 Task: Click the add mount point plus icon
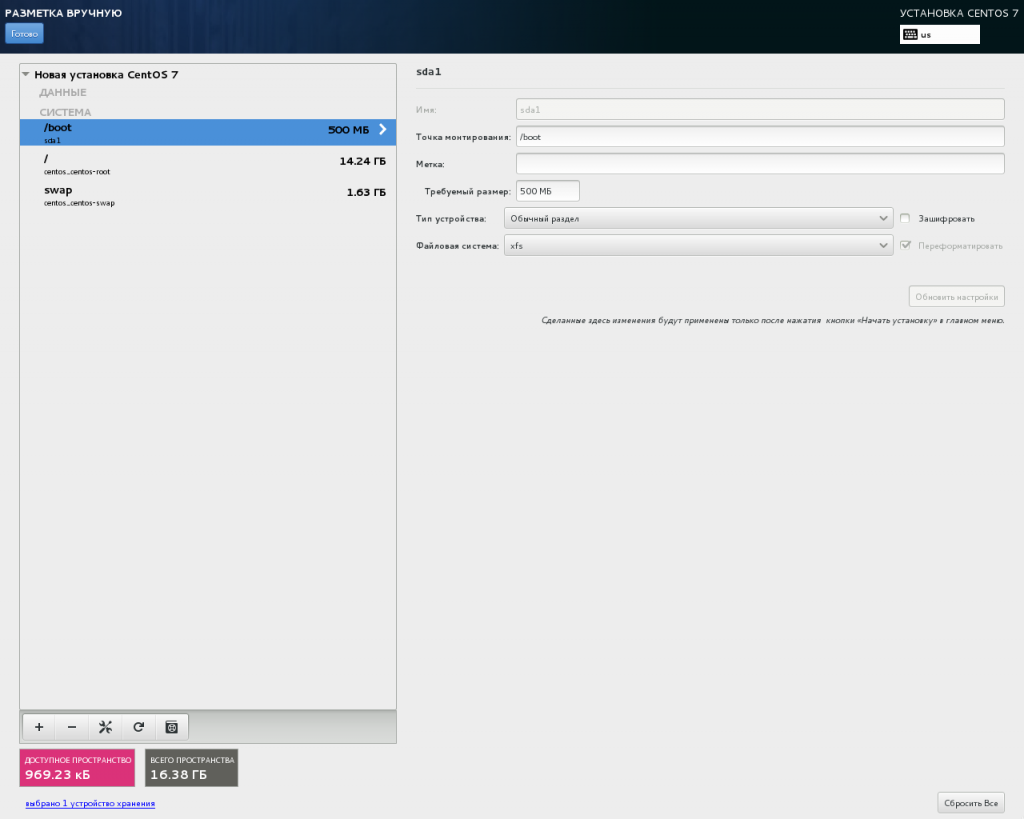(39, 727)
